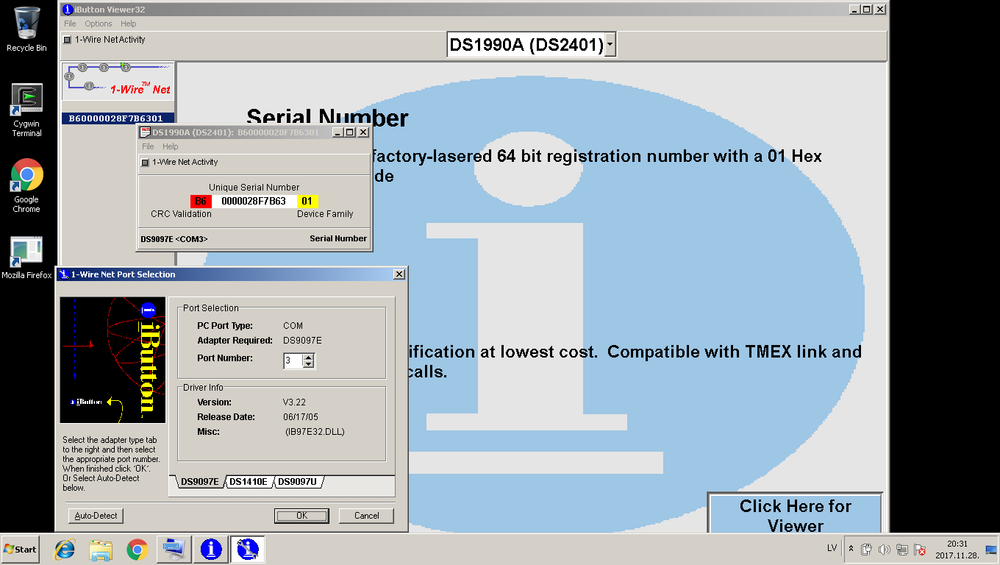Select device B60000028F7B6301 in the list
Screen dimensions: 1000x565
pyautogui.click(x=117, y=118)
